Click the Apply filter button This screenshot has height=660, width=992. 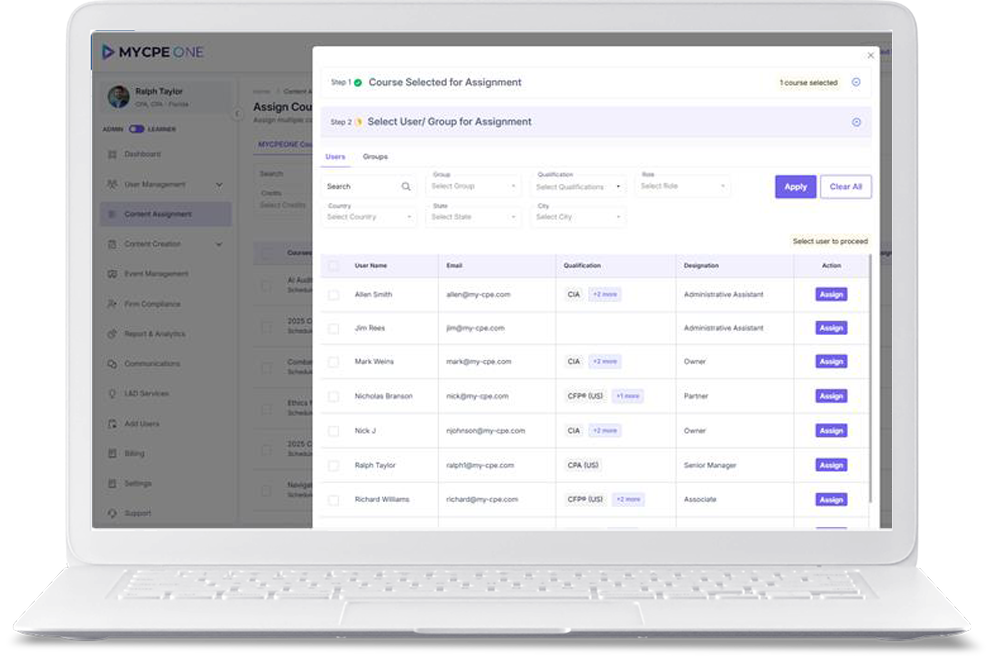(x=795, y=187)
